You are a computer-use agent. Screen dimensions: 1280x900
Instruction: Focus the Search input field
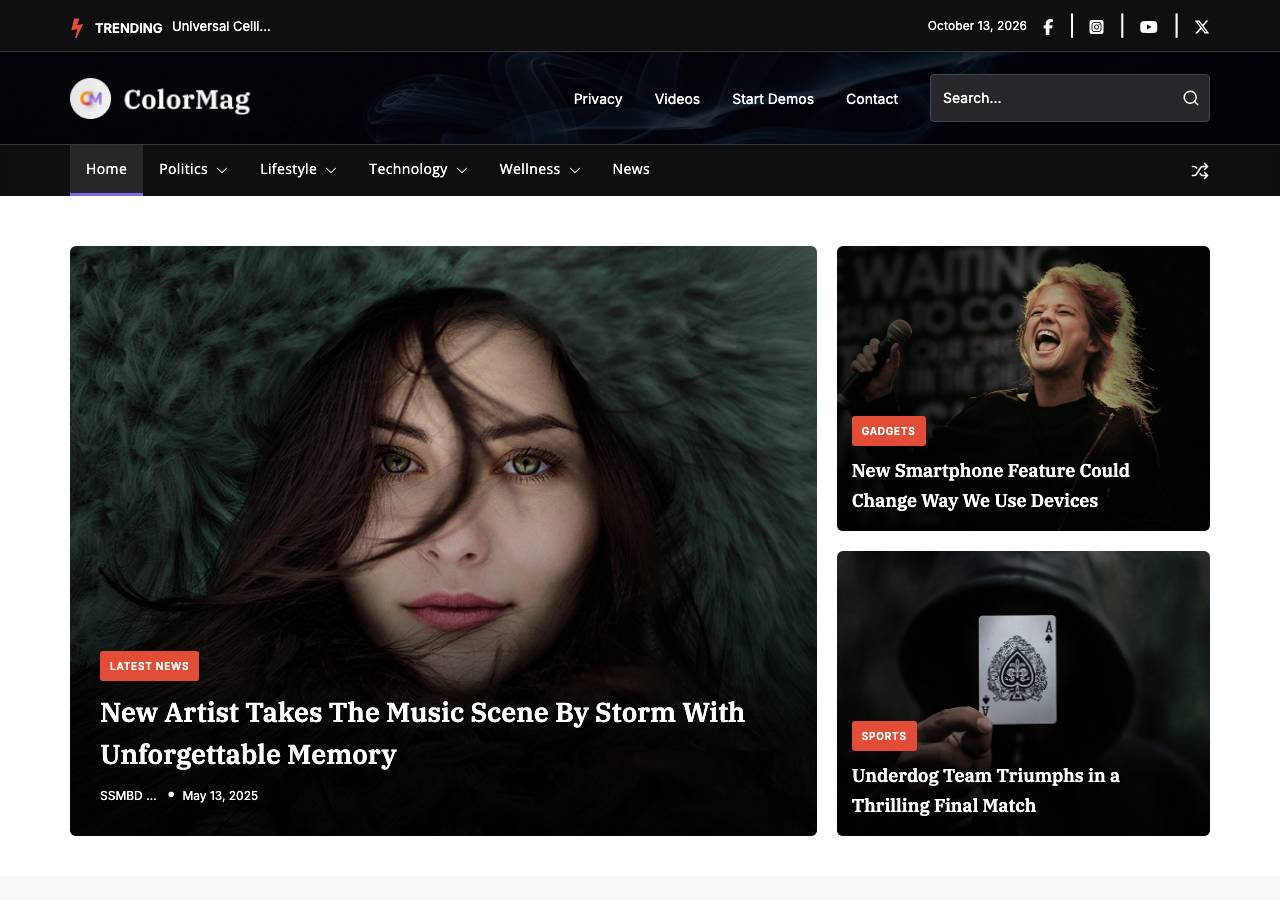[x=1055, y=98]
